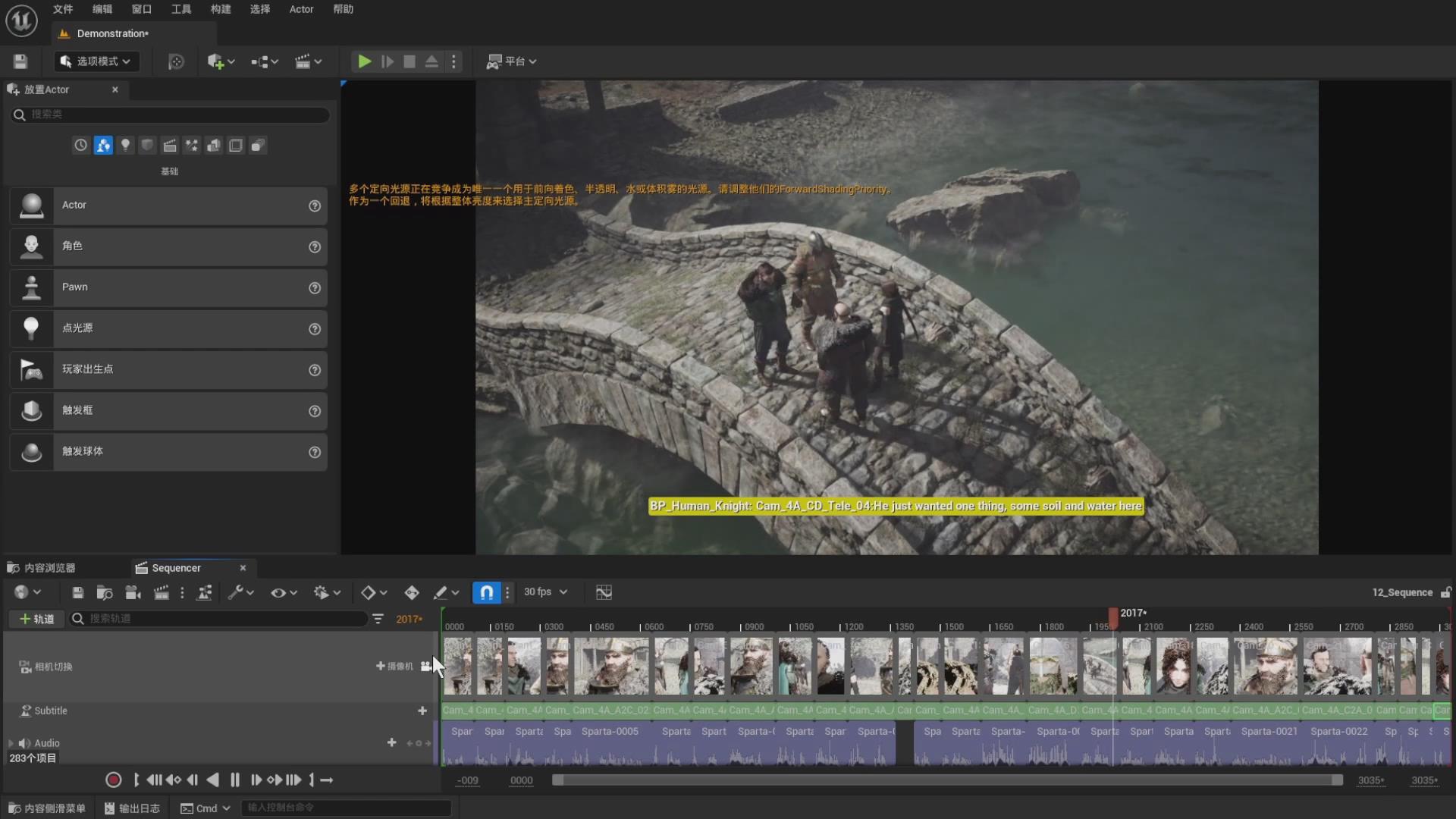Add section on Subtitle track with plus
The height and width of the screenshot is (819, 1456).
click(x=422, y=711)
